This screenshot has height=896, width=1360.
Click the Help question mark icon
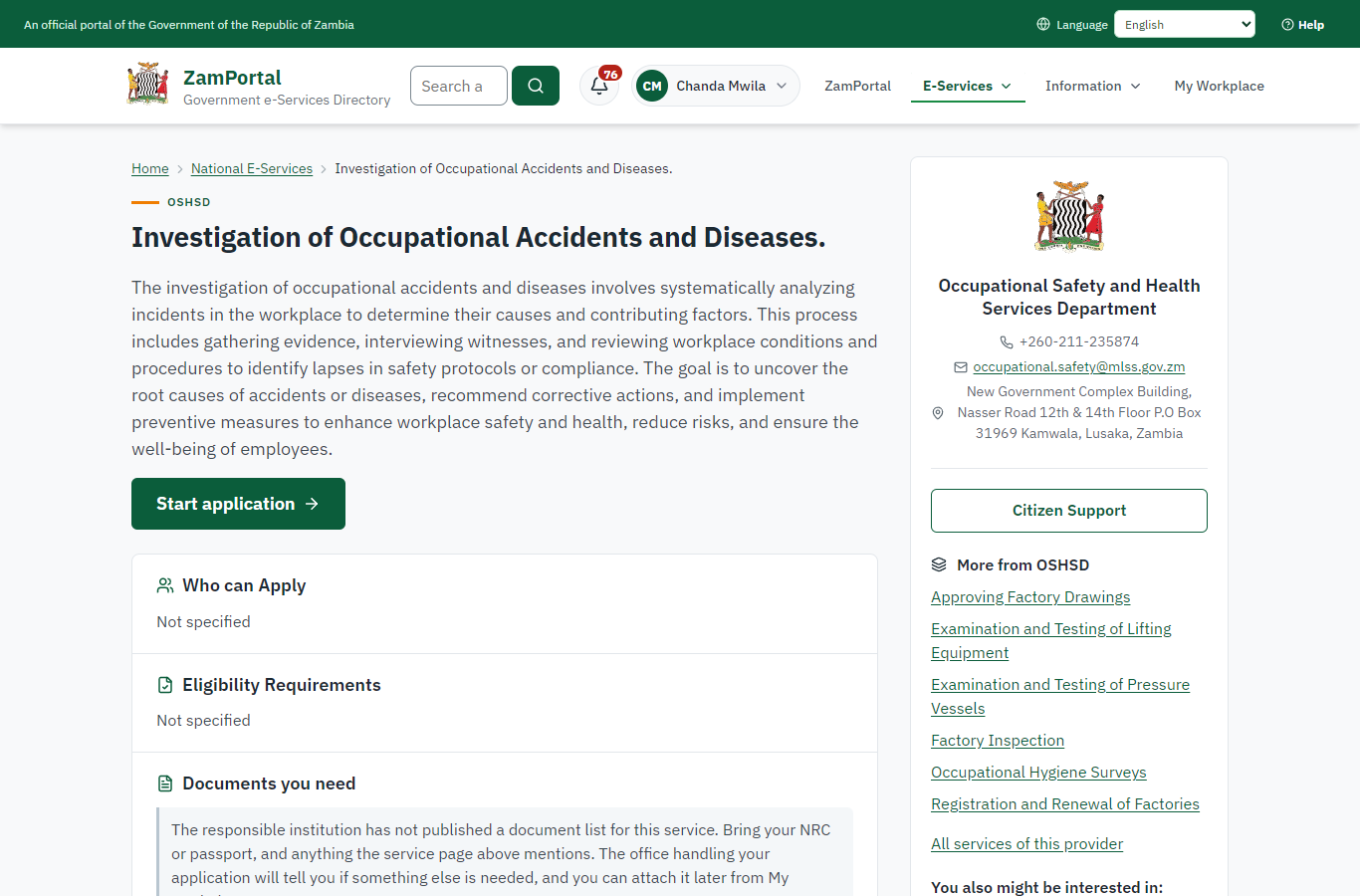[1287, 25]
